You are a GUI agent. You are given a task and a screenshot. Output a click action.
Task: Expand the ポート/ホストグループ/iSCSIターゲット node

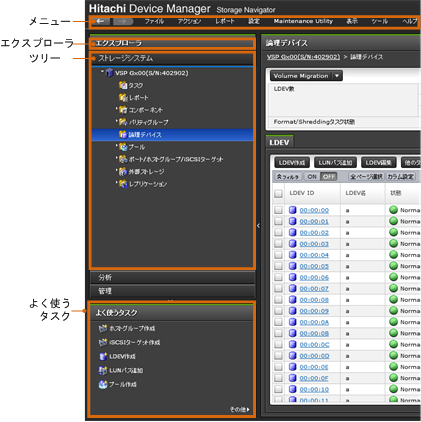point(117,157)
